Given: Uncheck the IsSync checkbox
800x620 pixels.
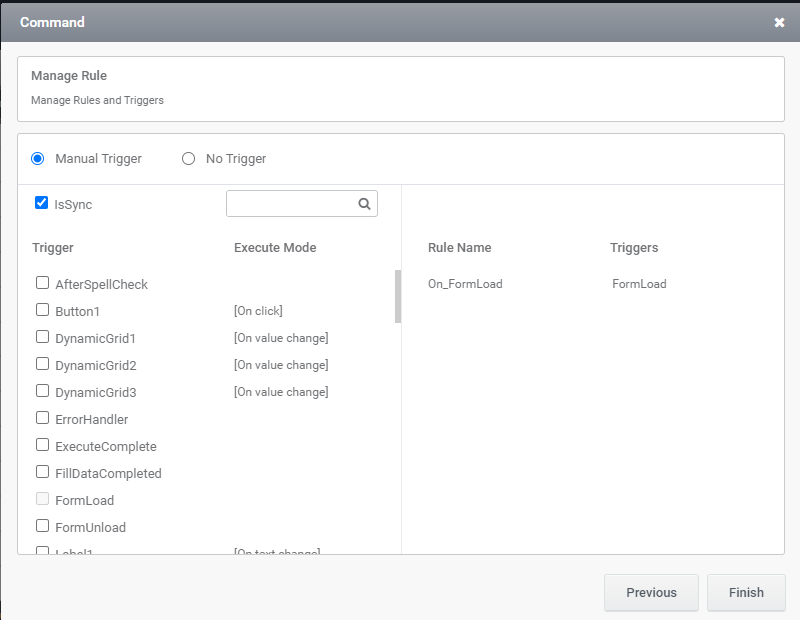Looking at the screenshot, I should click(x=42, y=203).
